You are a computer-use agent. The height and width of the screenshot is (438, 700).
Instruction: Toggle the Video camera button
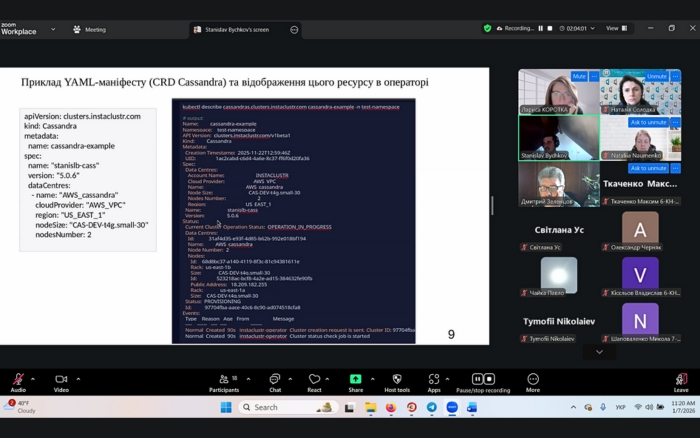[x=61, y=381]
